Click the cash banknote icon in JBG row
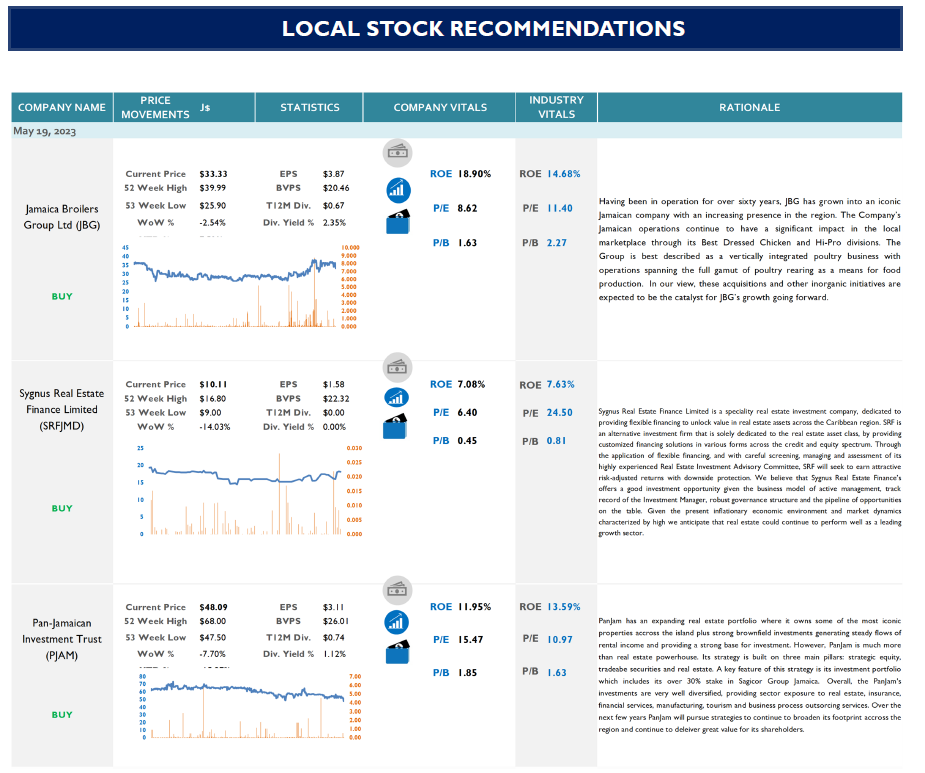The image size is (925, 773). click(397, 153)
